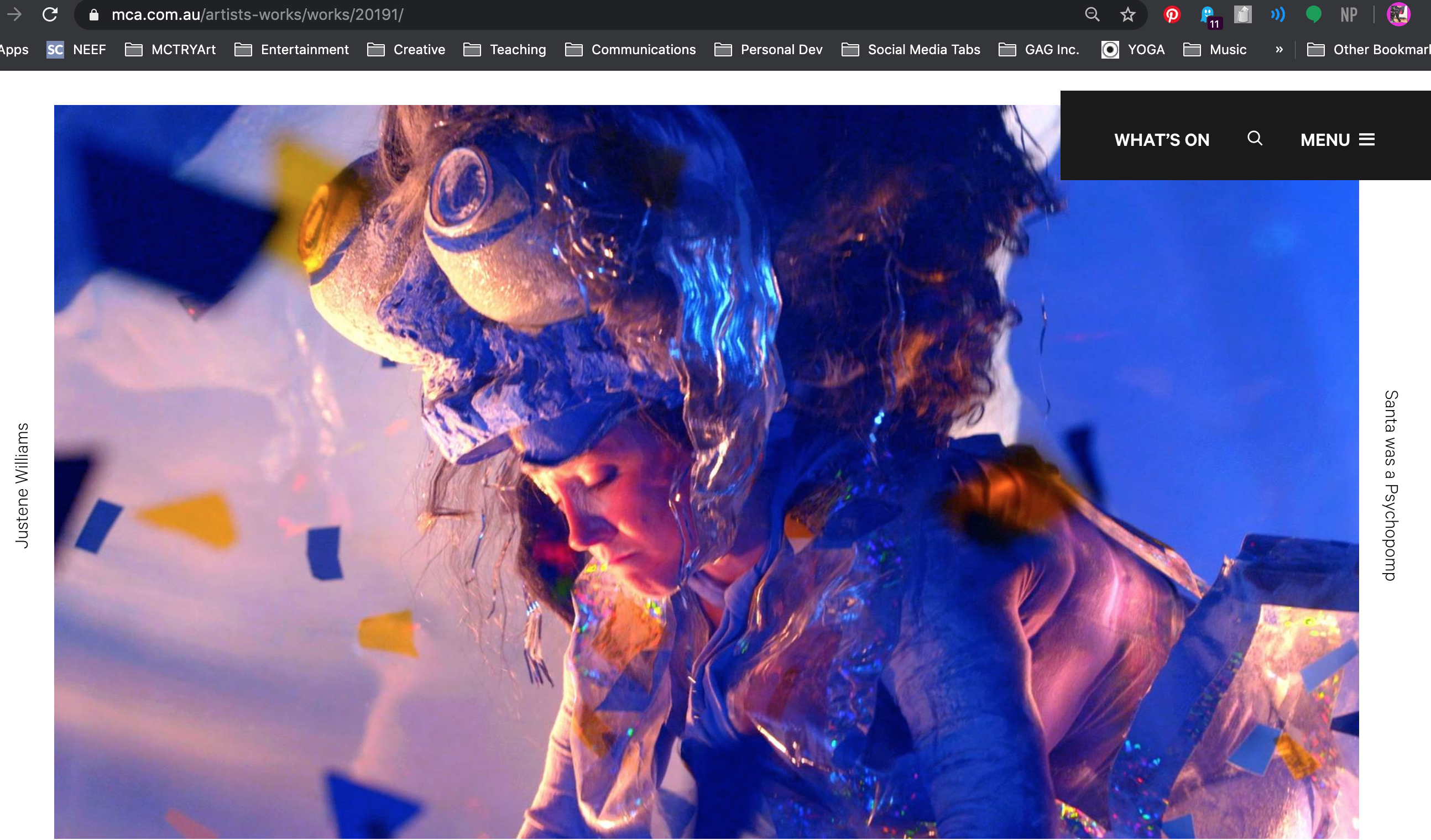
Task: Open the zoom magnifier in address bar
Action: point(1092,15)
